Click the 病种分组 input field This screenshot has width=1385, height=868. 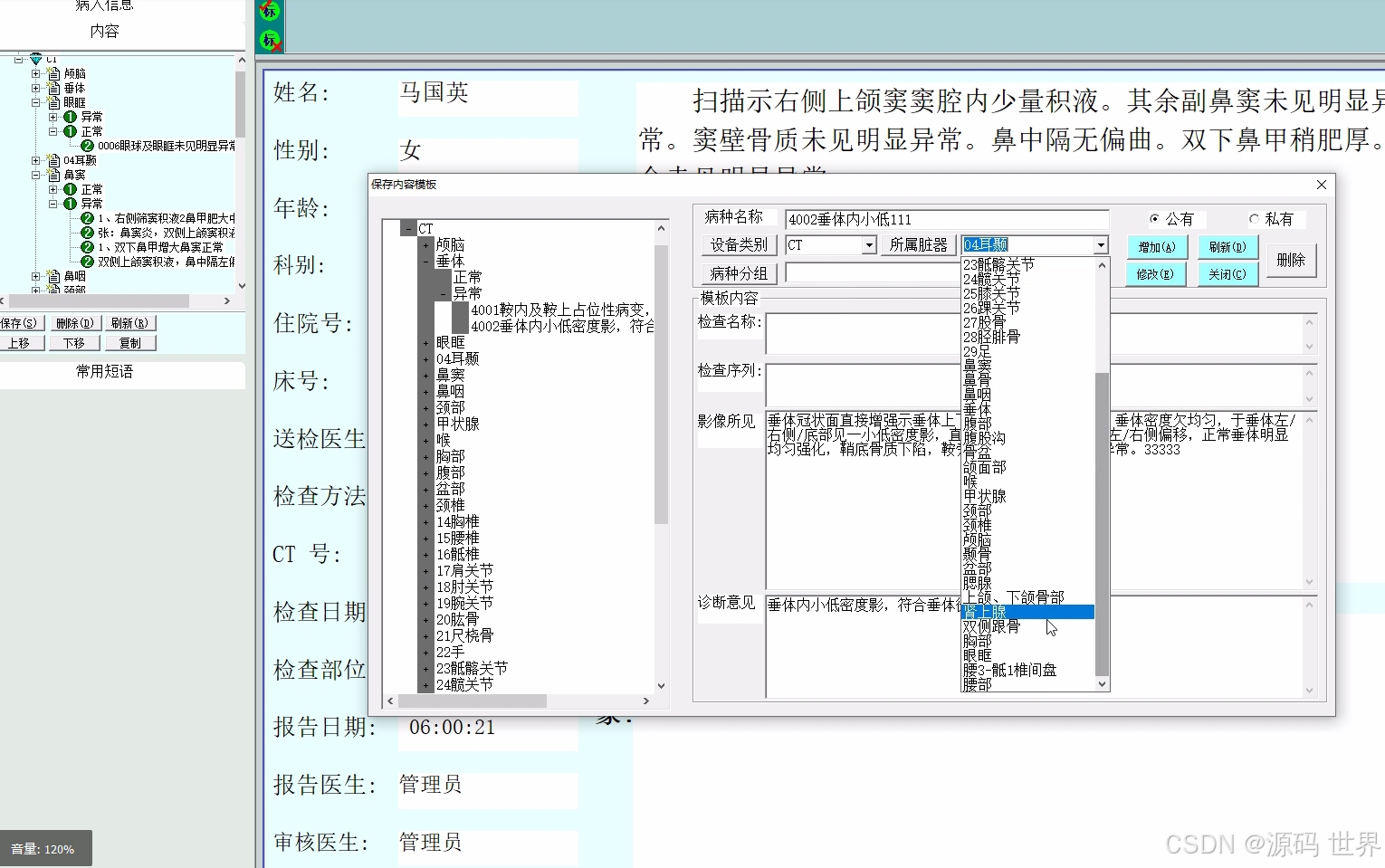coord(873,273)
